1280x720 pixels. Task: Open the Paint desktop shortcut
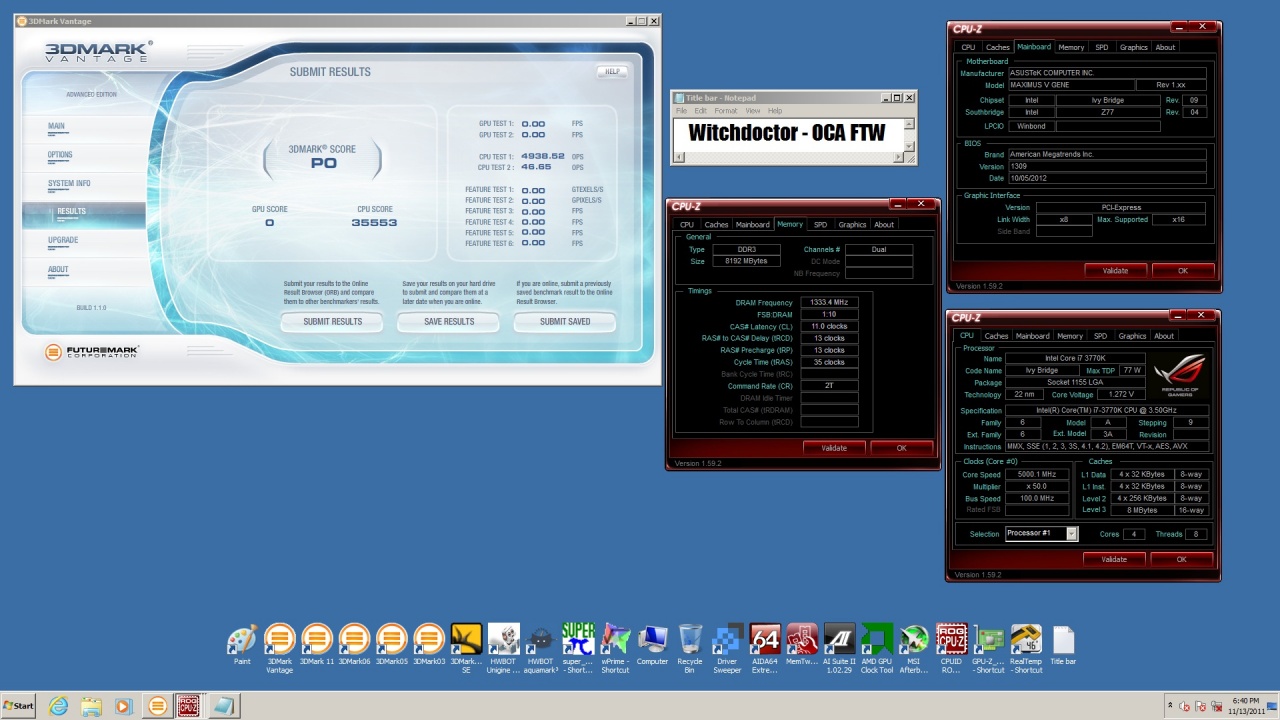pos(242,641)
